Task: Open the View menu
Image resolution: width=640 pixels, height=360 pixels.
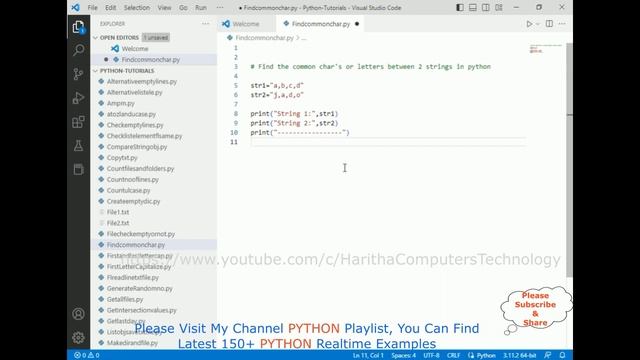Action: point(164,7)
